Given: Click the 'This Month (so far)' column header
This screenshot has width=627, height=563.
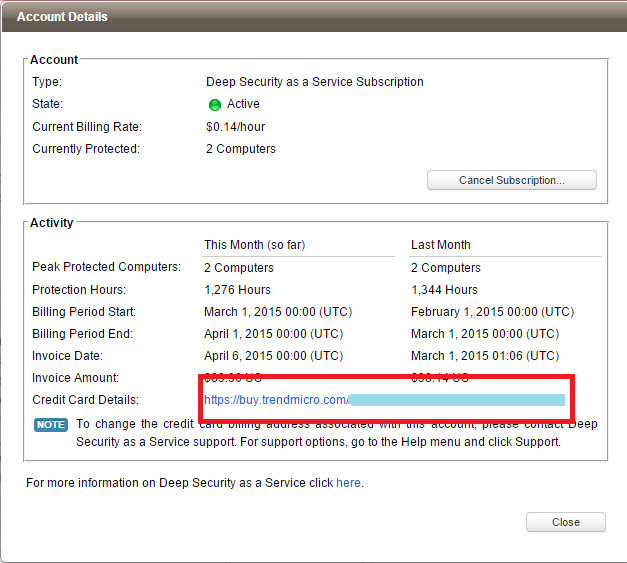Looking at the screenshot, I should click(255, 245).
